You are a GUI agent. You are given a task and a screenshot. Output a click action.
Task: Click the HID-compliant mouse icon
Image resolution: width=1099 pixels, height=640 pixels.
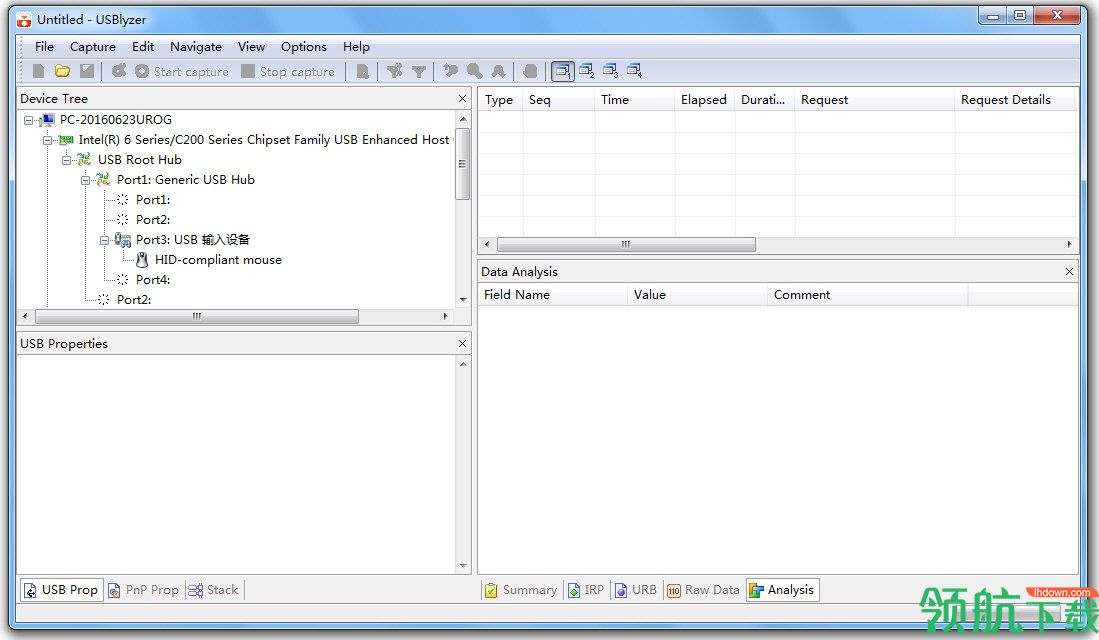(142, 260)
